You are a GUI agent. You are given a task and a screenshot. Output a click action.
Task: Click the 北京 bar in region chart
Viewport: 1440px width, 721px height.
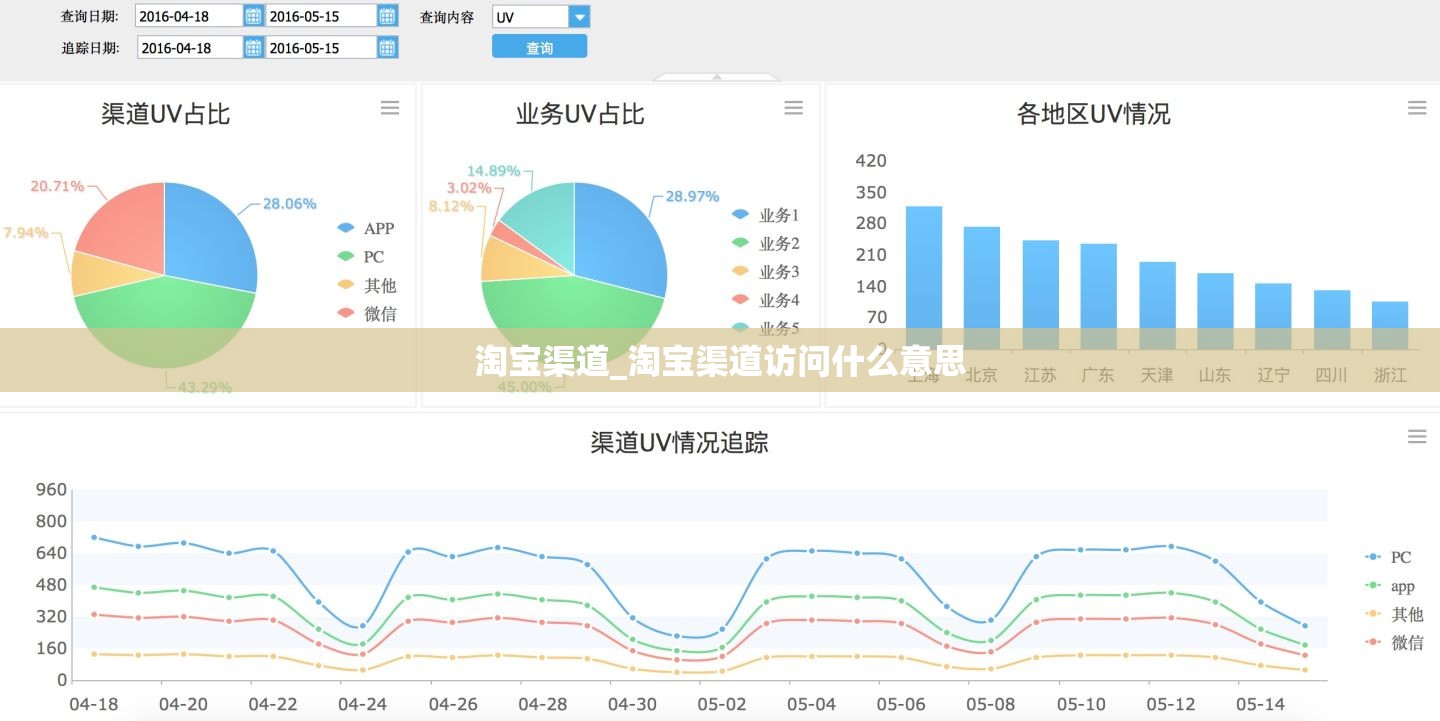tap(981, 288)
